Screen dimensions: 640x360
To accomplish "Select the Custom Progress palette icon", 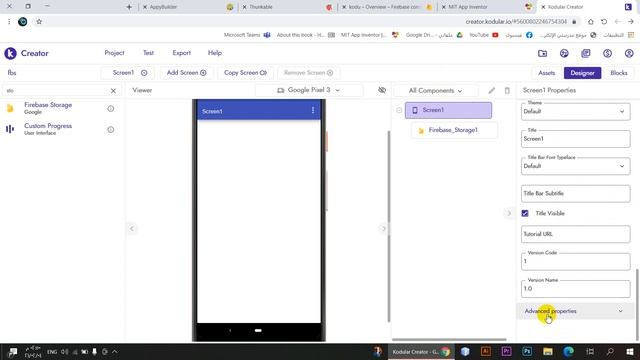I will click(10, 129).
